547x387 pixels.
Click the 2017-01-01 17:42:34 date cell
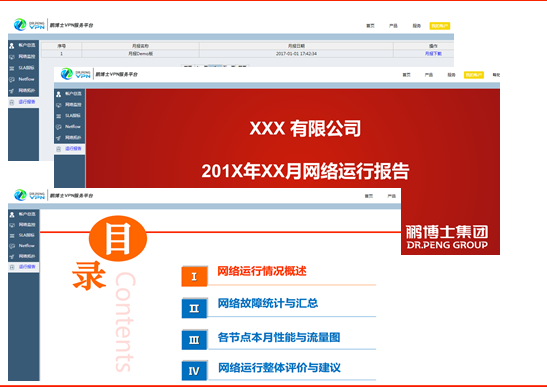(x=296, y=53)
